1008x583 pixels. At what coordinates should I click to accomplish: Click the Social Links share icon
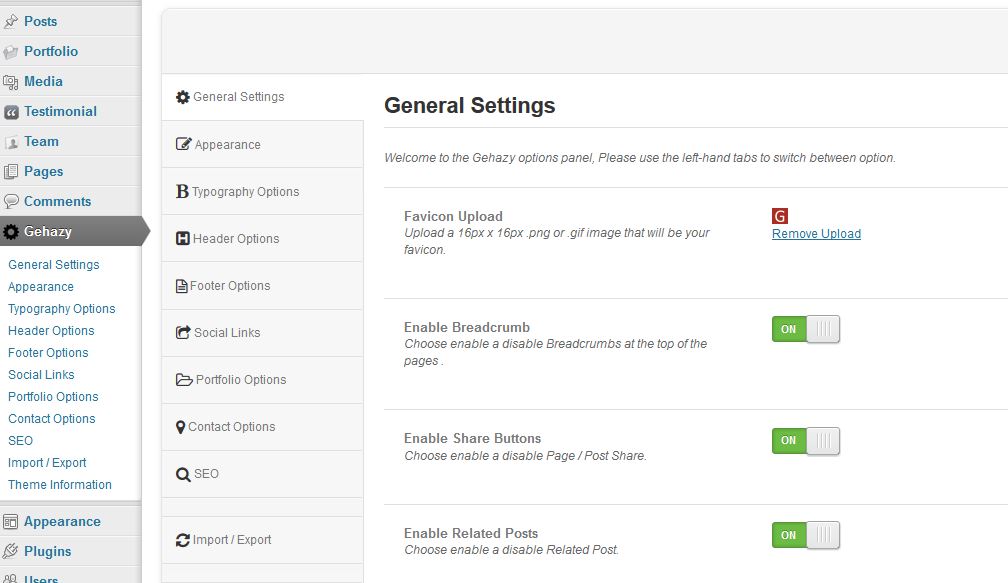(x=183, y=333)
